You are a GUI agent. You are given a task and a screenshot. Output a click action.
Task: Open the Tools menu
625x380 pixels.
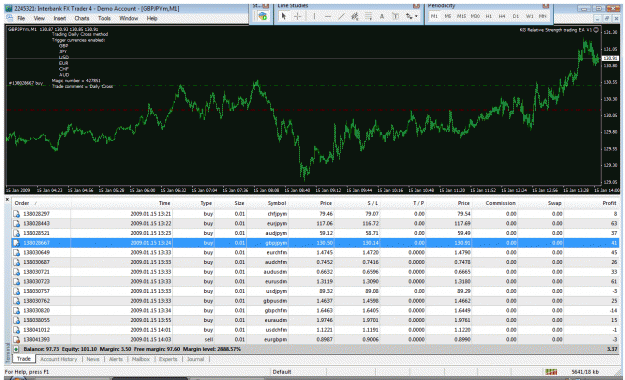click(104, 18)
